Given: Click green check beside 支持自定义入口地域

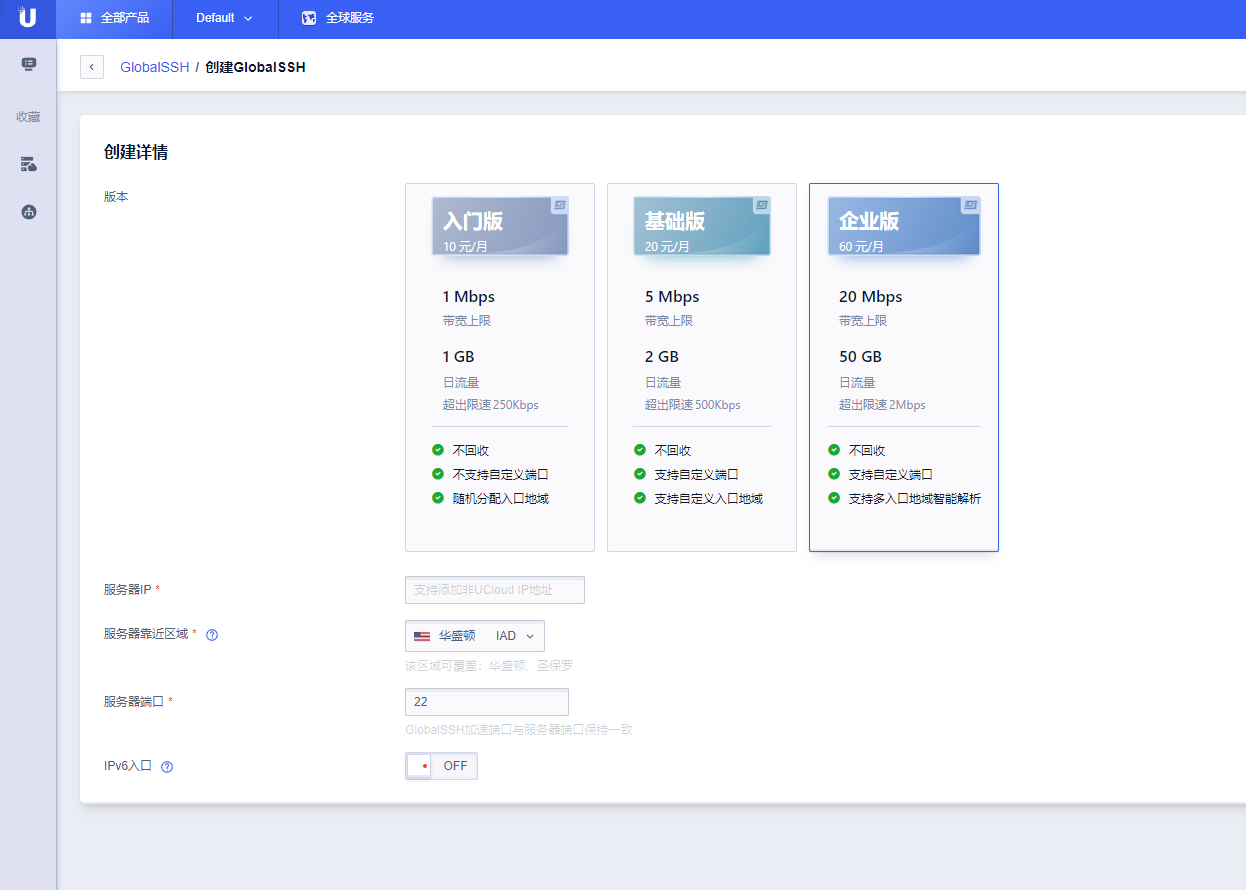Looking at the screenshot, I should click(x=640, y=498).
